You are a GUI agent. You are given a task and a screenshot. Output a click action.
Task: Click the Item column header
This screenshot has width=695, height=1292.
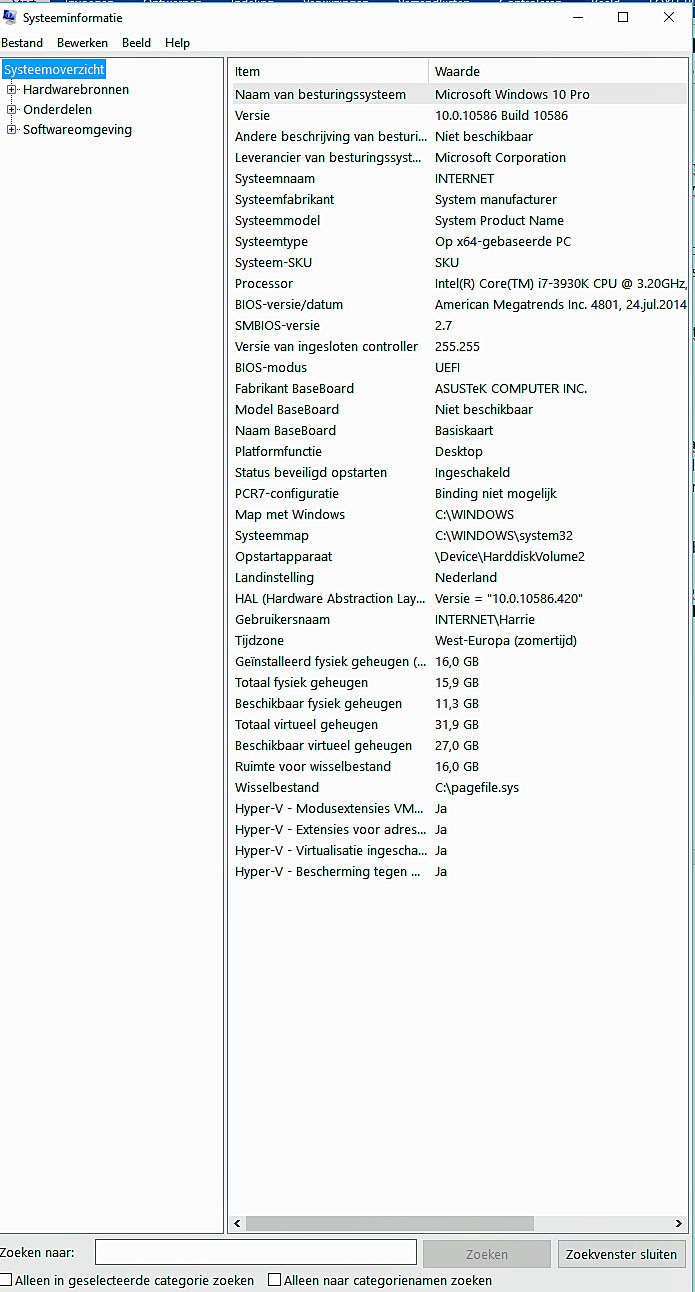tap(330, 71)
